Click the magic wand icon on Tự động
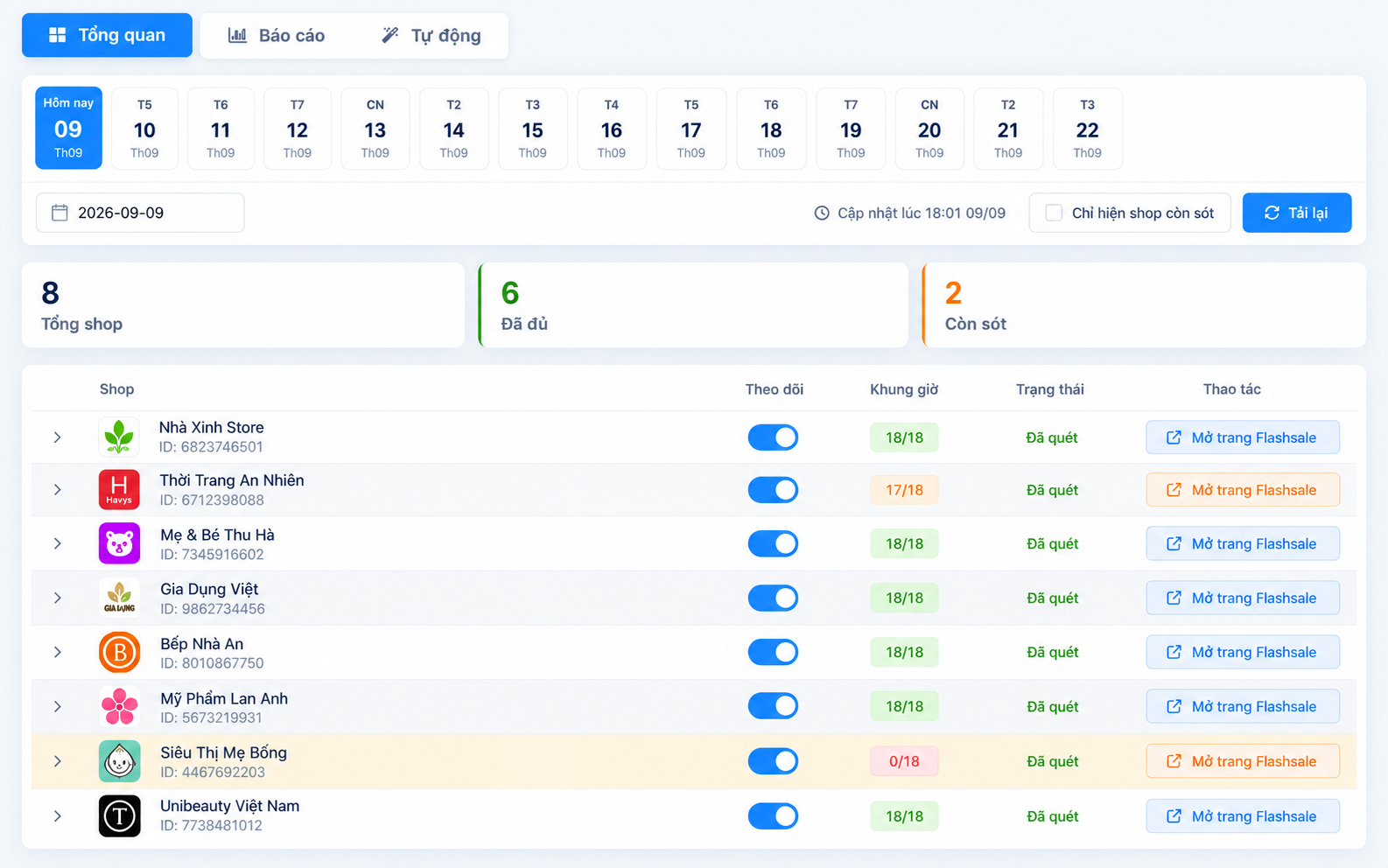The height and width of the screenshot is (868, 1388). [x=390, y=35]
